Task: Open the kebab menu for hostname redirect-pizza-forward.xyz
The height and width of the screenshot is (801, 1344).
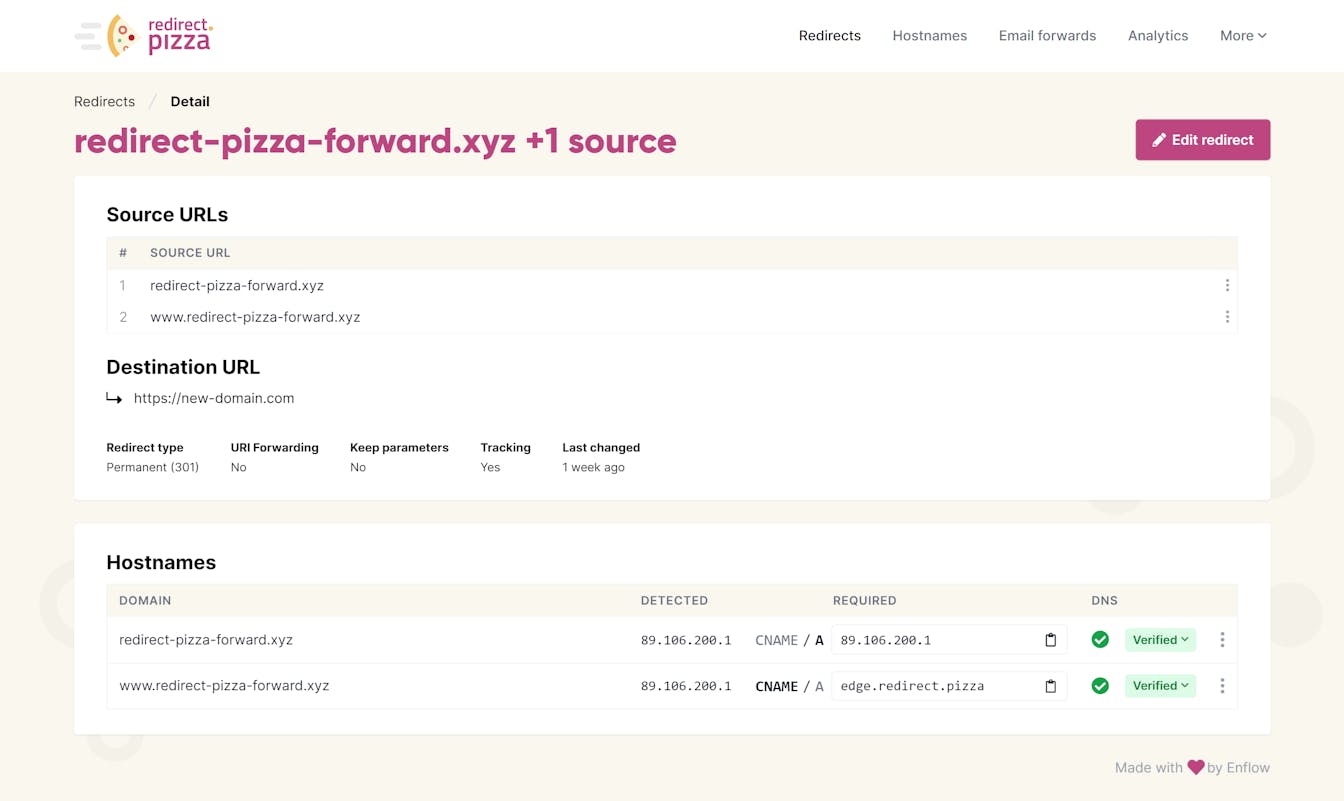Action: [x=1222, y=639]
